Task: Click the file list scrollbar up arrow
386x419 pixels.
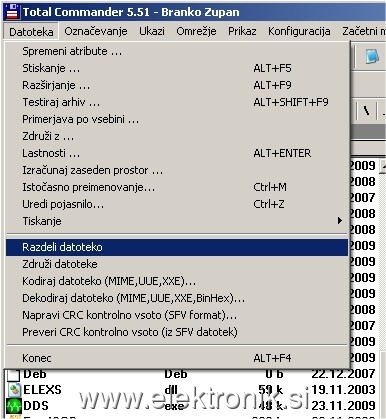Action: 383,166
